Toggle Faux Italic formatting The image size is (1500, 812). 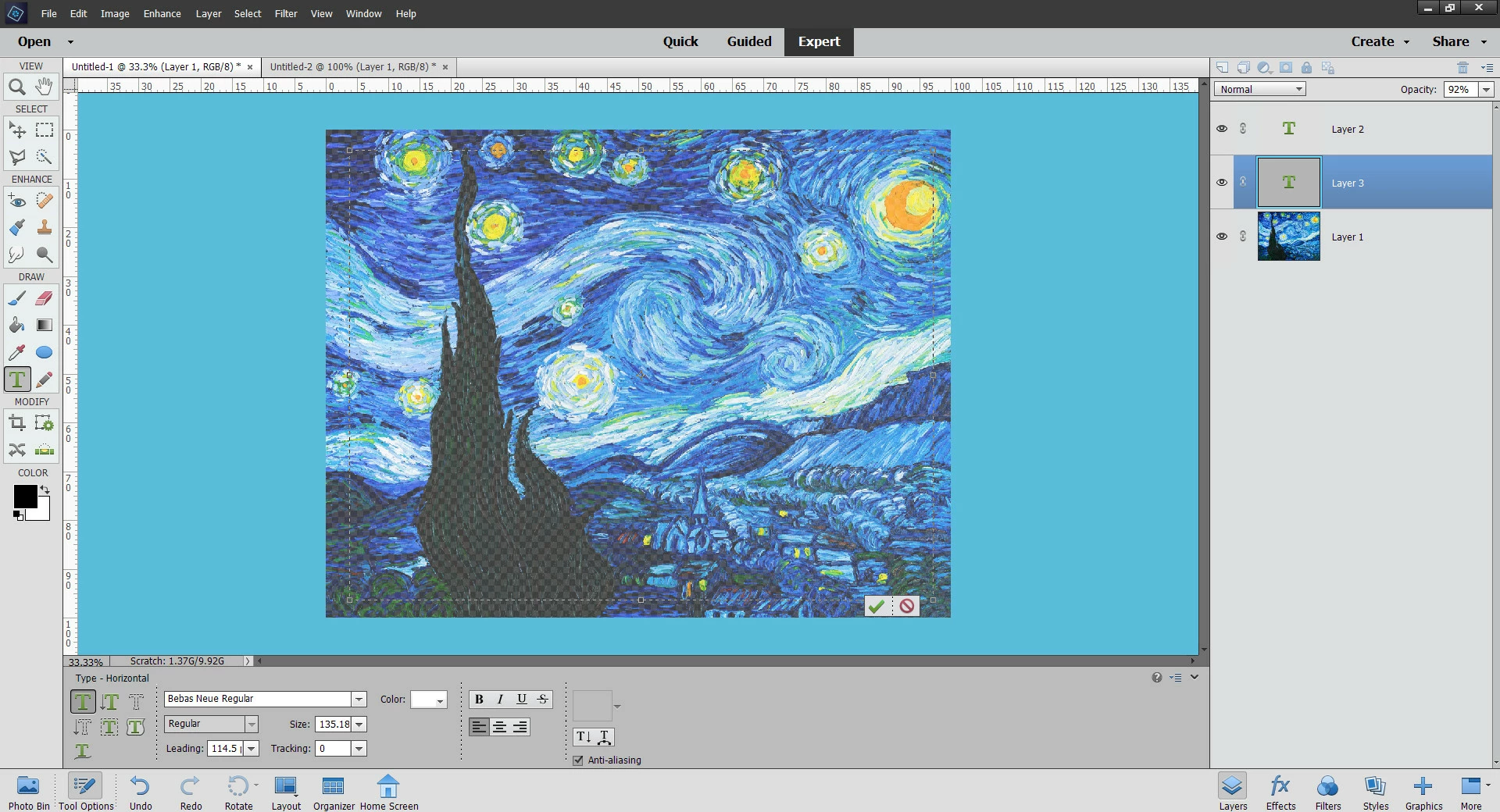click(x=500, y=700)
